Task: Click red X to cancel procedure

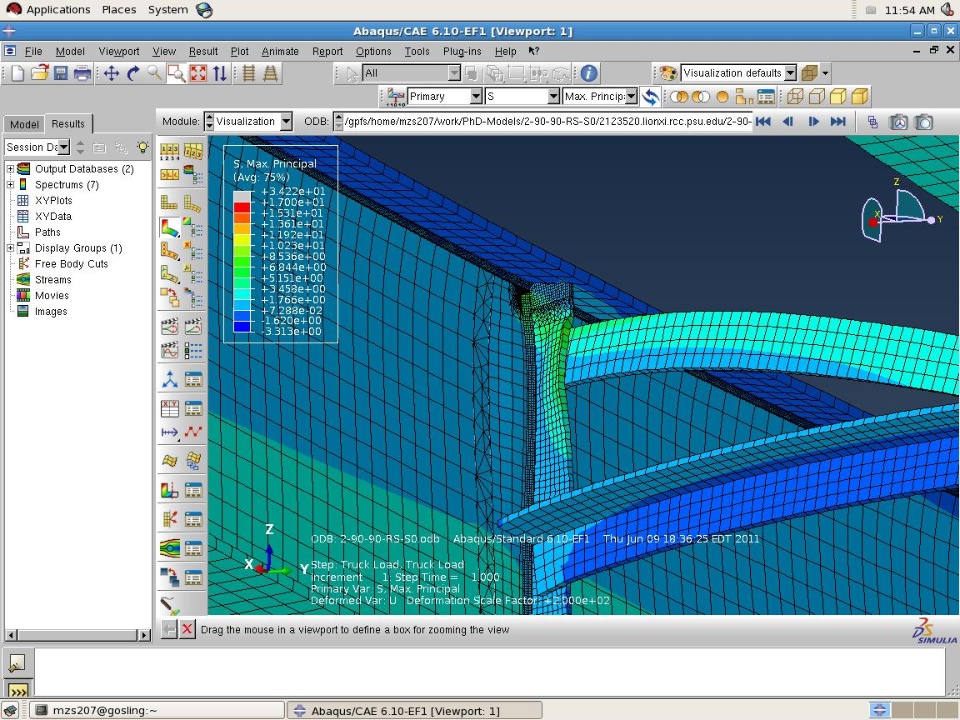Action: [187, 630]
